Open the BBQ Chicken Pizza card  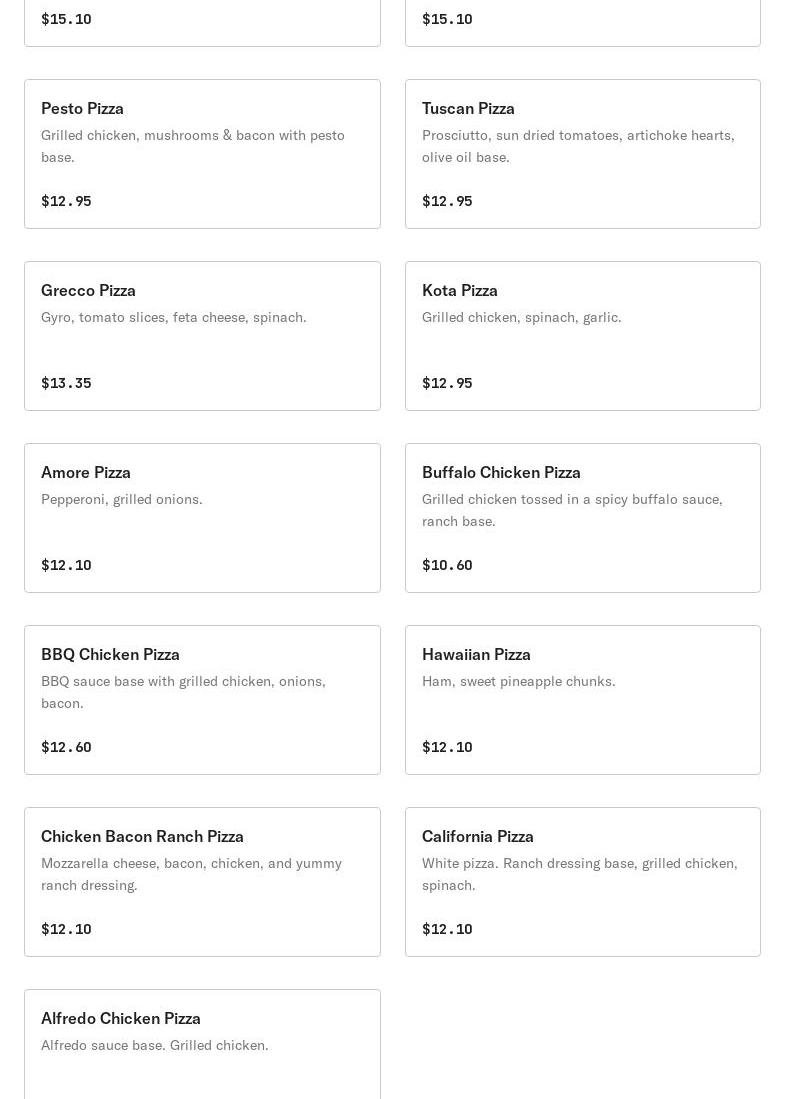(x=203, y=700)
